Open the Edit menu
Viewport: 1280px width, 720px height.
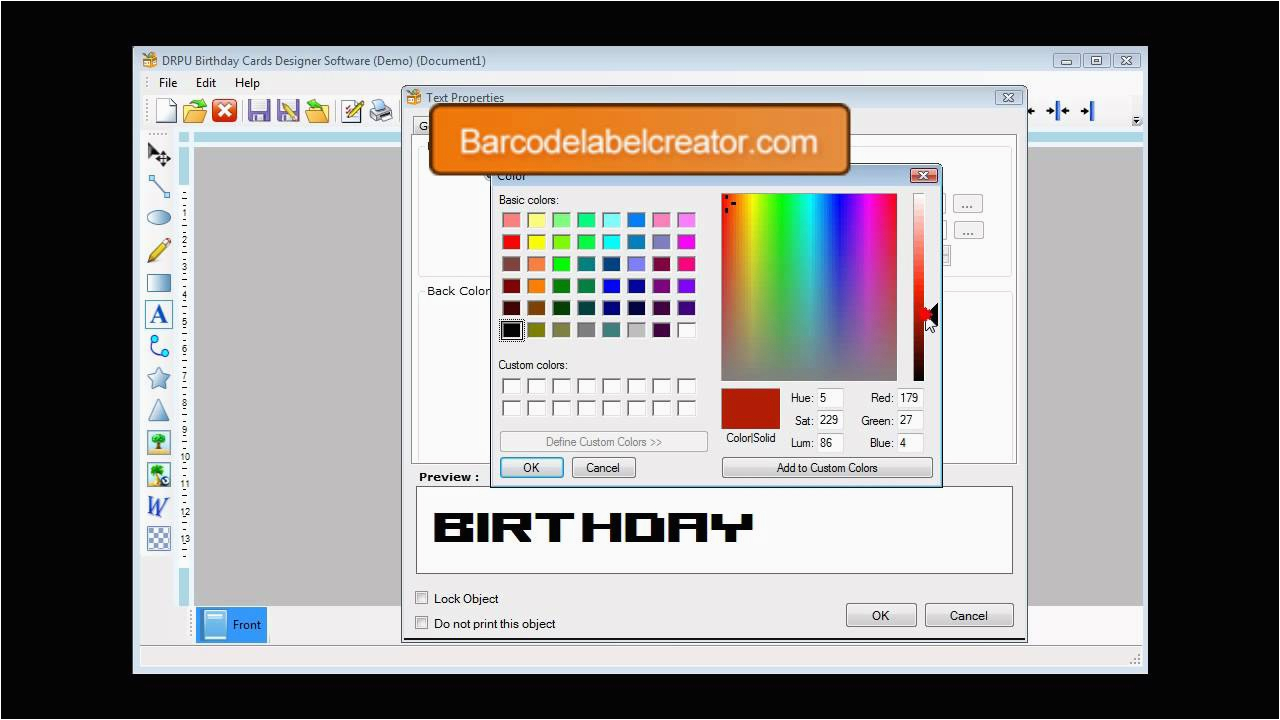(x=205, y=83)
